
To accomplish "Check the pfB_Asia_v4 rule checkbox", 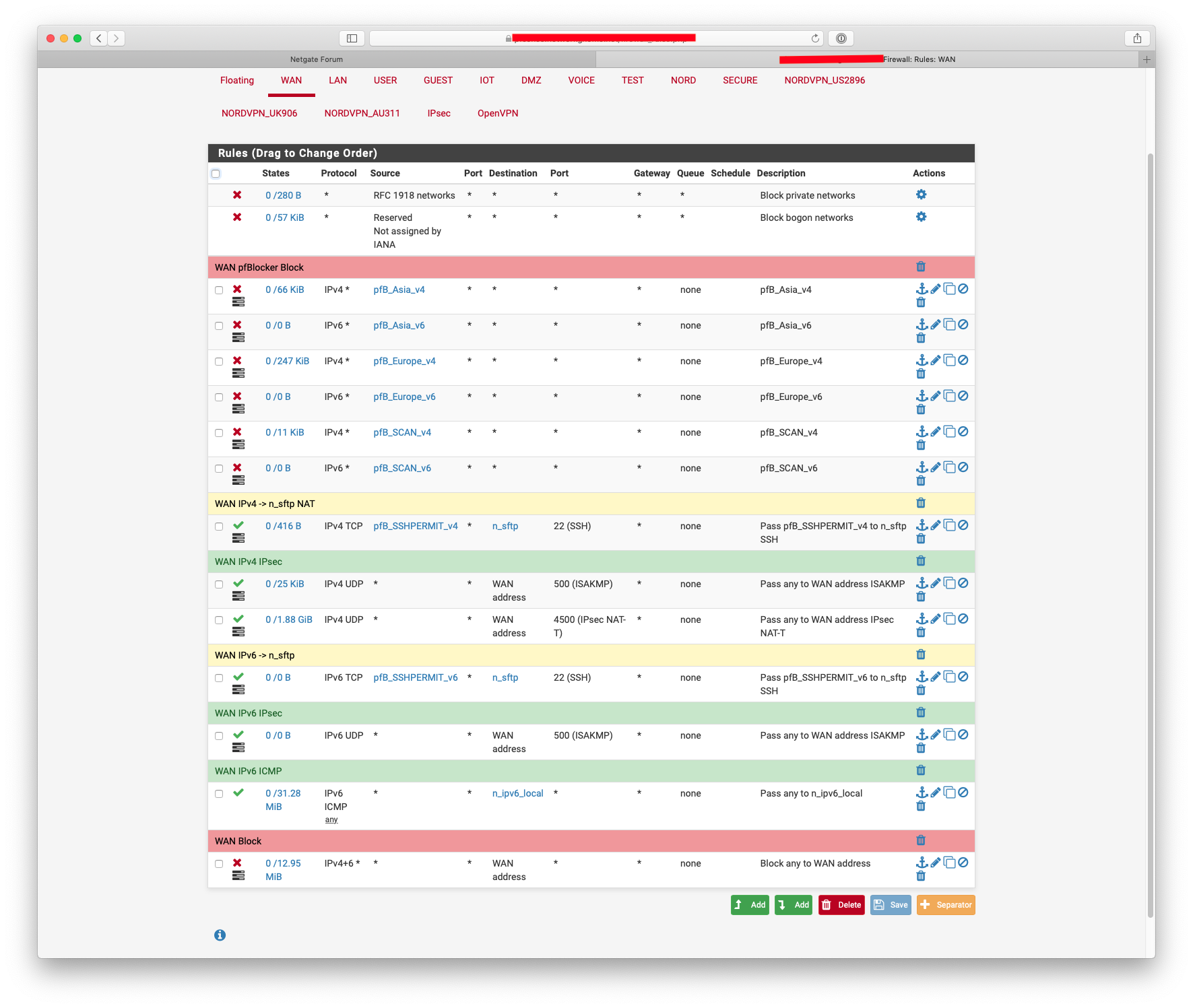I will (219, 290).
